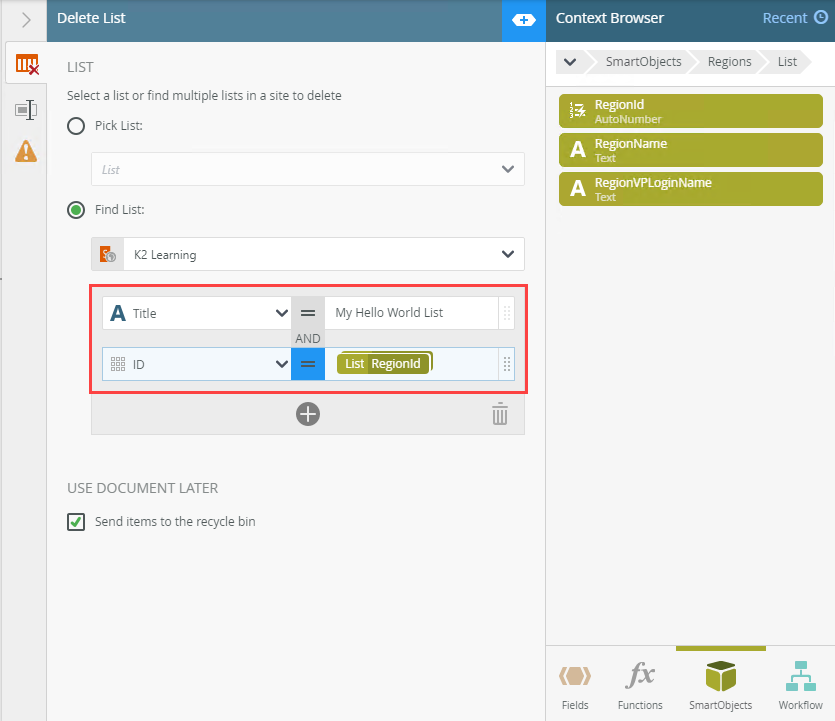Add a new filter with plus button
835x721 pixels.
[x=308, y=414]
